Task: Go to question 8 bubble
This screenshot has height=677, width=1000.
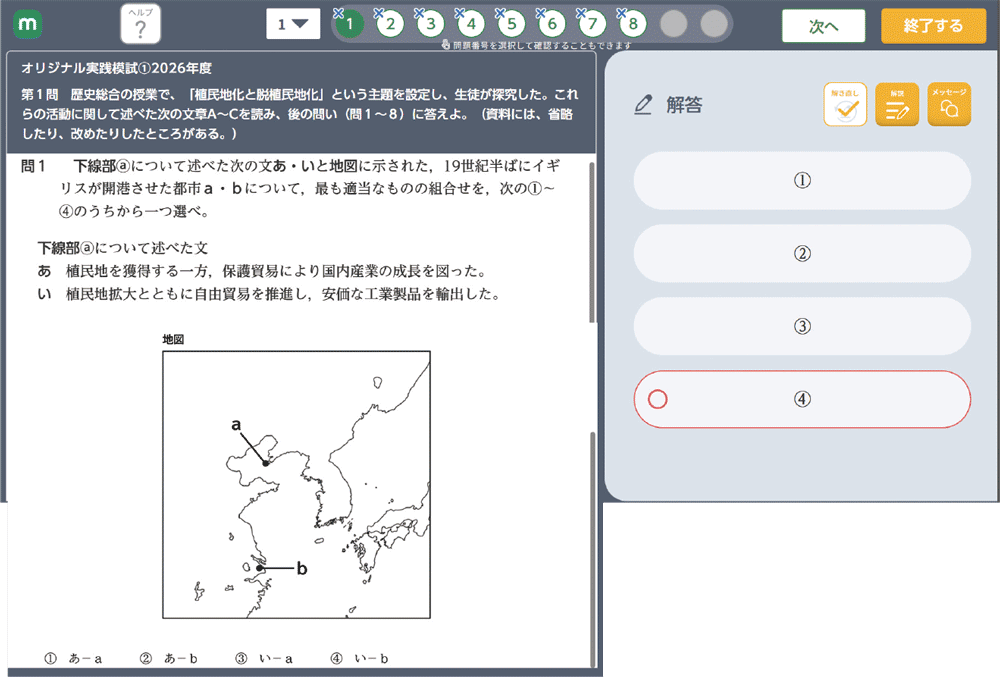Action: pyautogui.click(x=633, y=24)
